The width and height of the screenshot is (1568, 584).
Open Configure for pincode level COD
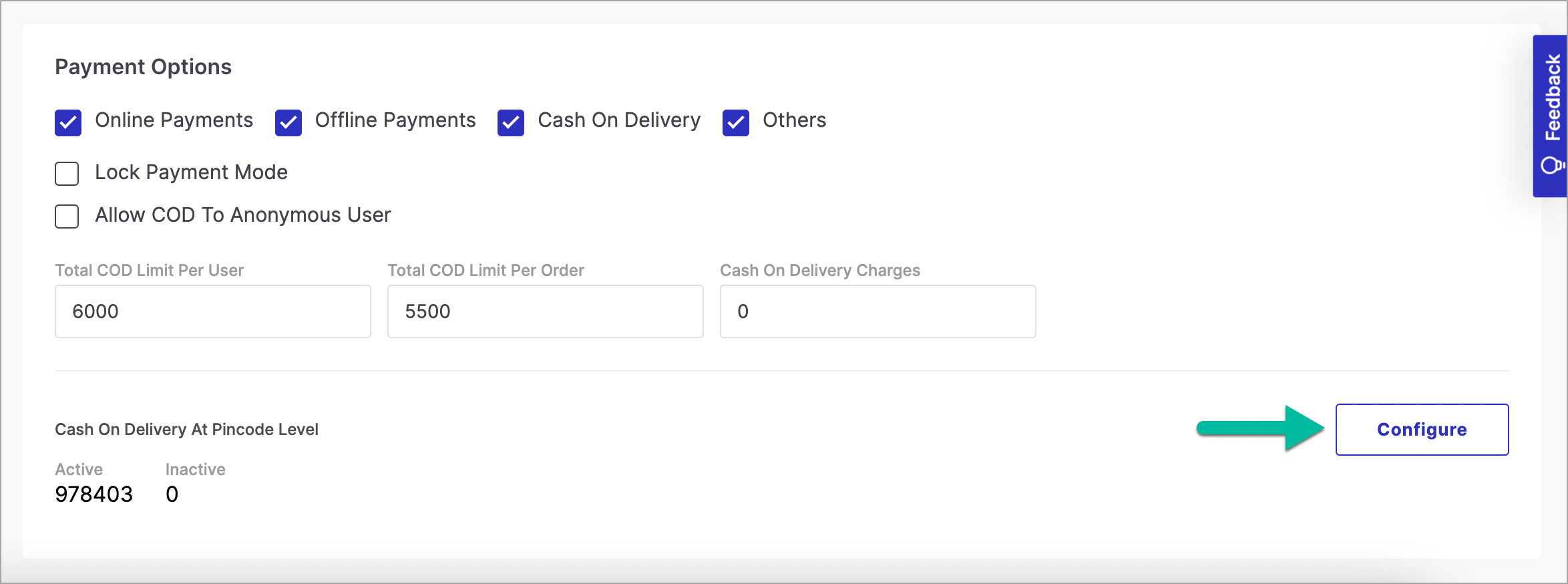tap(1422, 430)
